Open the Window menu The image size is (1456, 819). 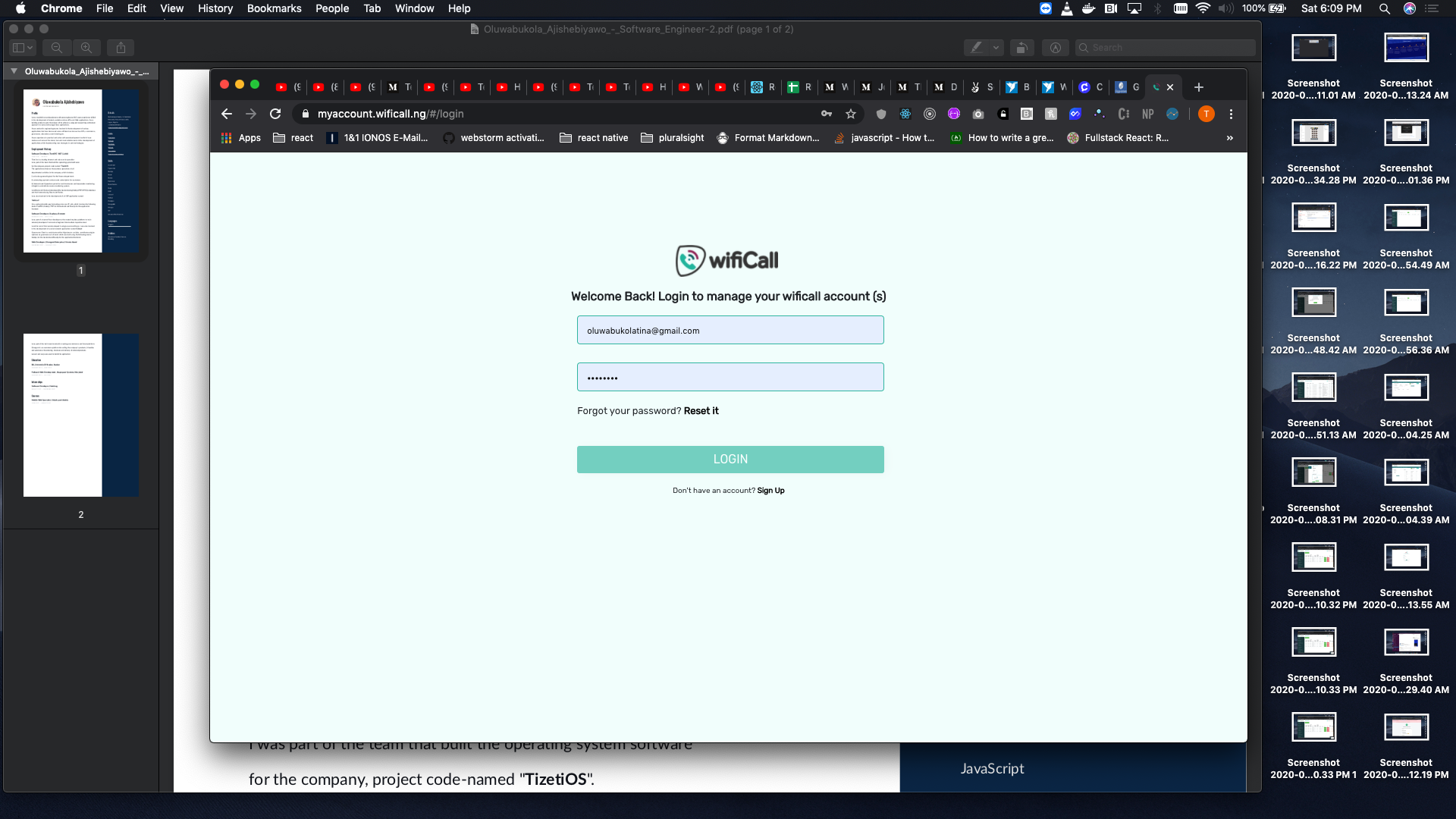[415, 8]
